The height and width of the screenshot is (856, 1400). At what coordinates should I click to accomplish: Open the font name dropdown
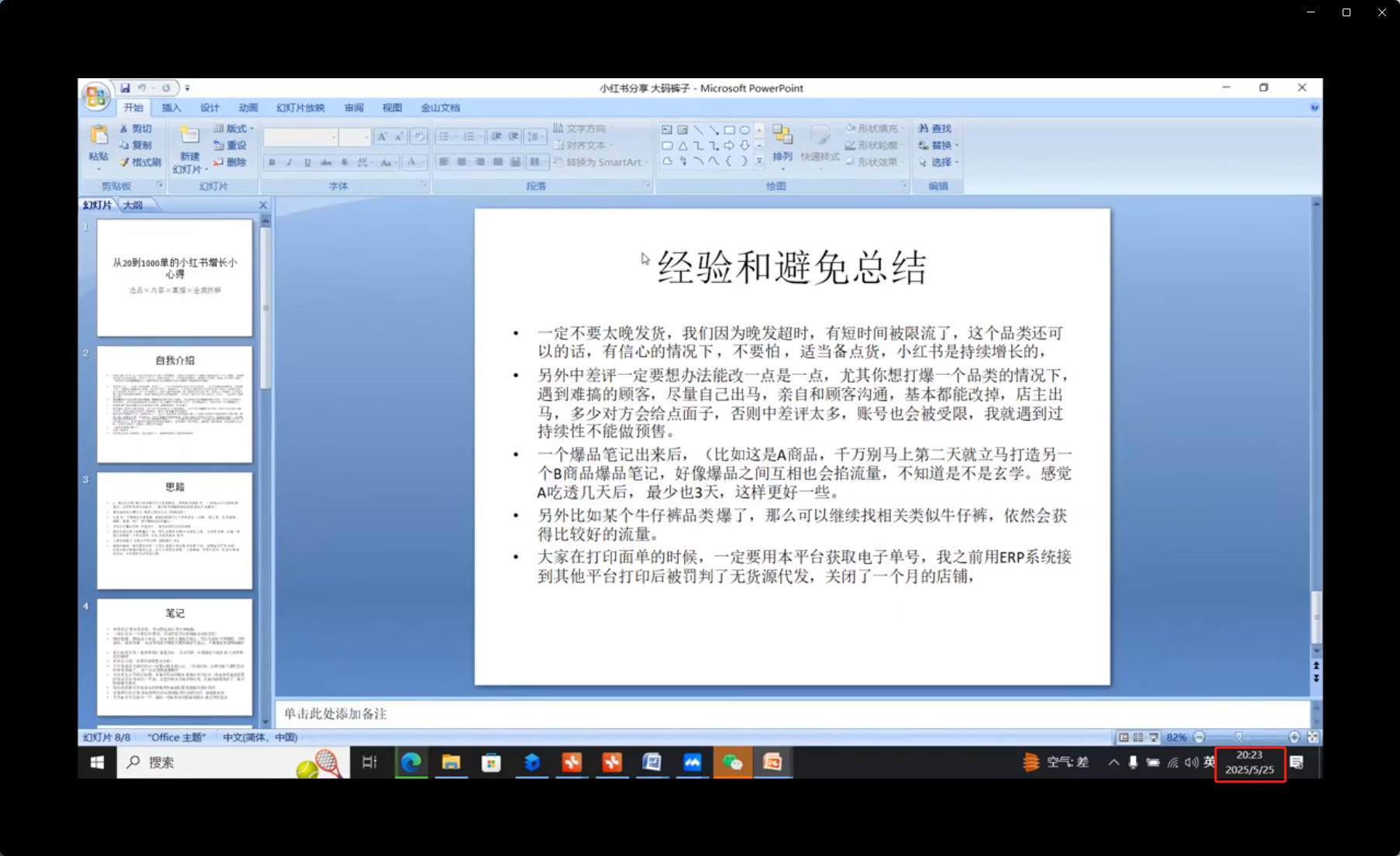click(334, 138)
